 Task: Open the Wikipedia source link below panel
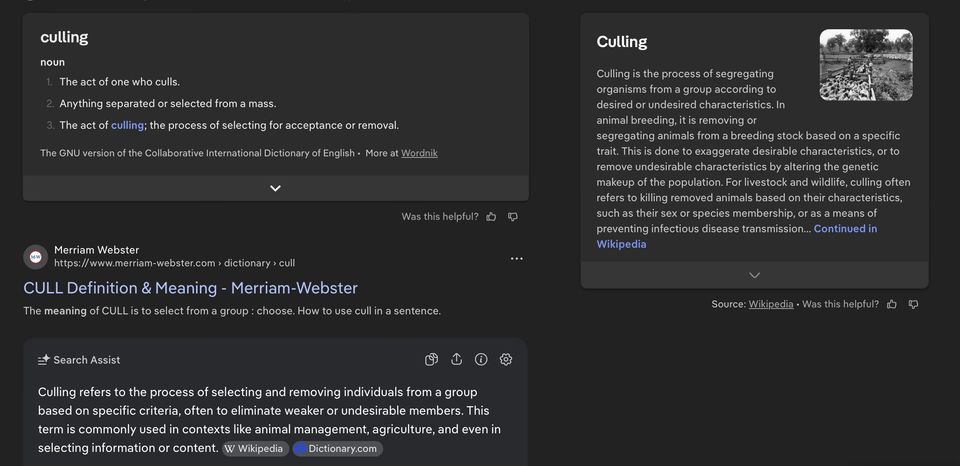click(771, 304)
